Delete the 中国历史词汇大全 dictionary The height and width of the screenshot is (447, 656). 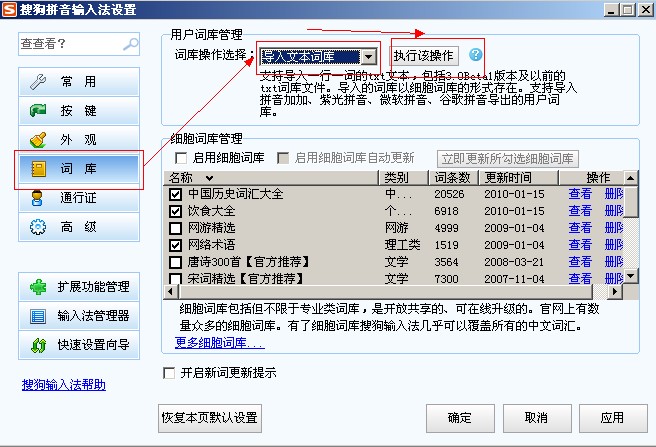coord(614,194)
